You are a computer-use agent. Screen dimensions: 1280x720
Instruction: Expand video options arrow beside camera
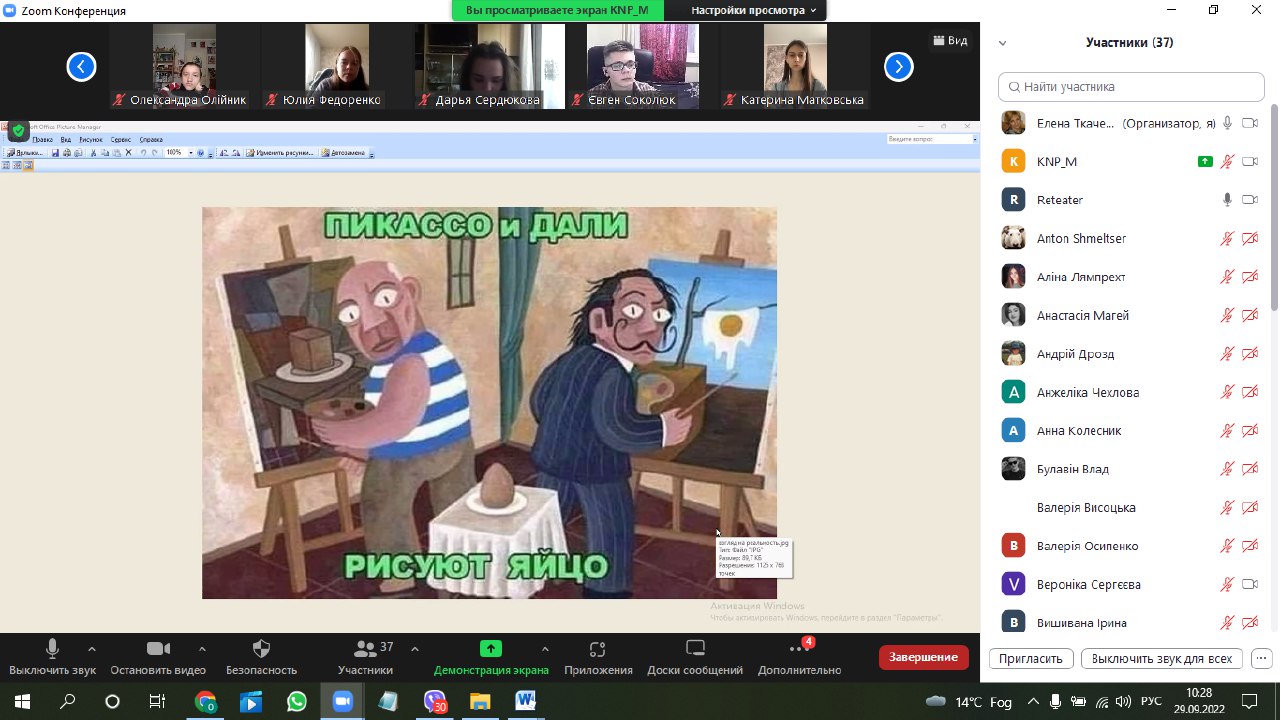point(202,648)
